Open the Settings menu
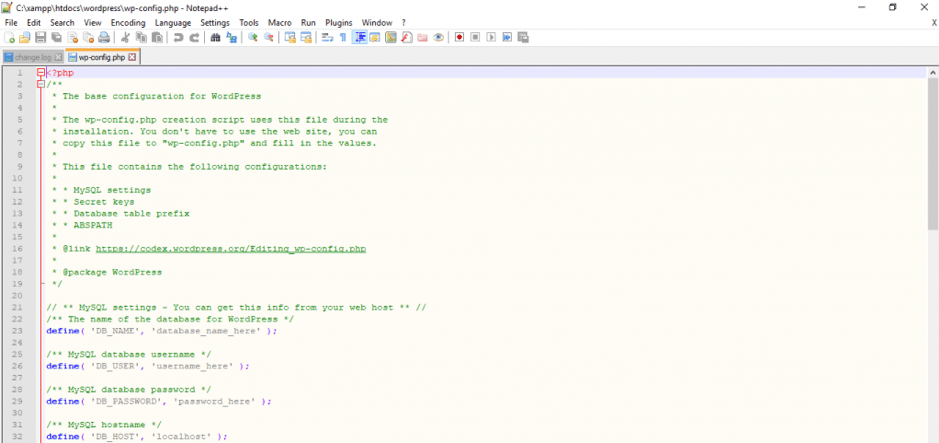Image resolution: width=939 pixels, height=443 pixels. tap(215, 23)
